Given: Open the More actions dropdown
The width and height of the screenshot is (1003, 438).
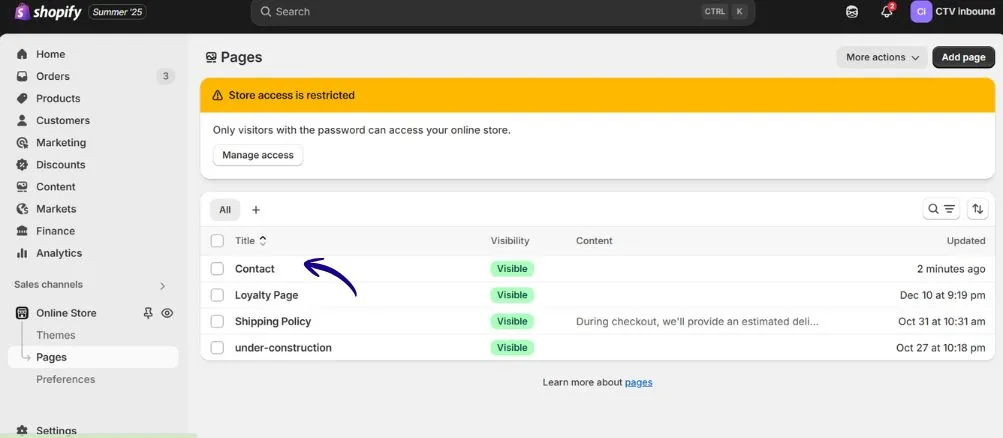Looking at the screenshot, I should pos(881,57).
